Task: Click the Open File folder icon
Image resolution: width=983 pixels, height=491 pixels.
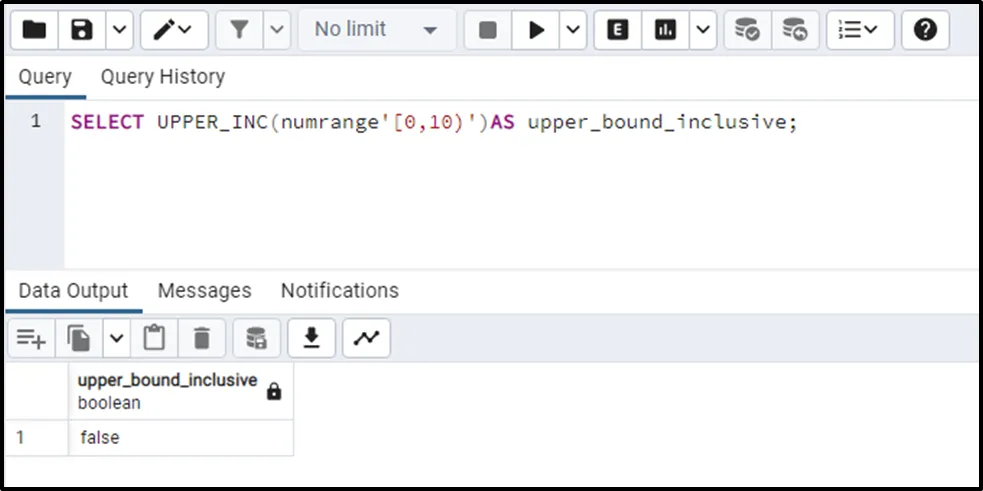Action: pos(34,30)
